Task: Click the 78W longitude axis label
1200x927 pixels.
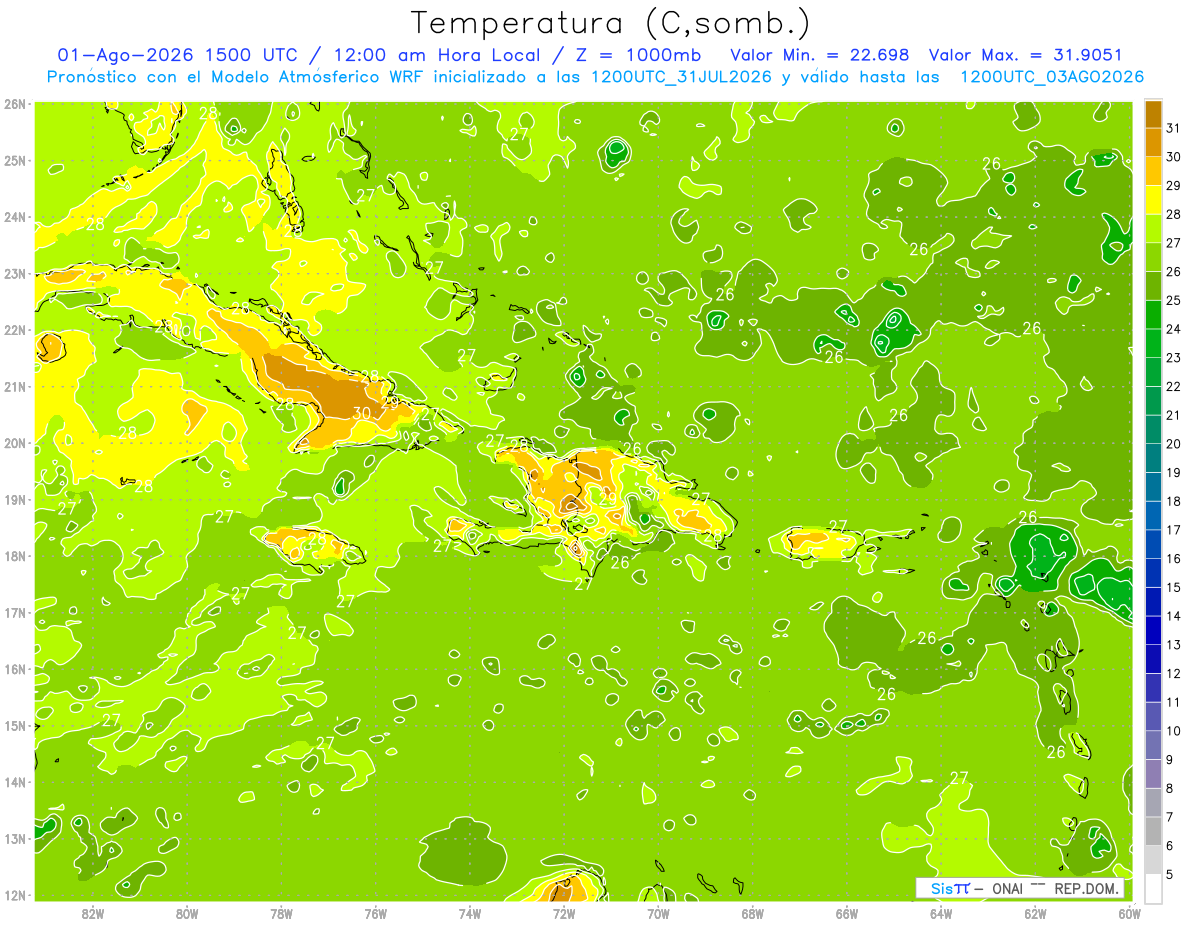Action: click(281, 913)
